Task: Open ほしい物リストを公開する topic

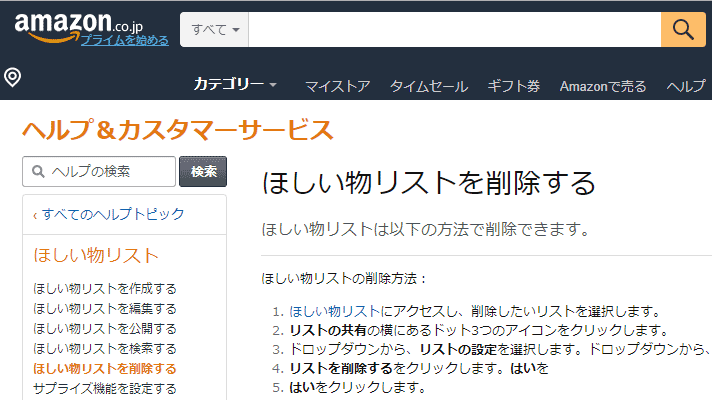Action: 104,328
